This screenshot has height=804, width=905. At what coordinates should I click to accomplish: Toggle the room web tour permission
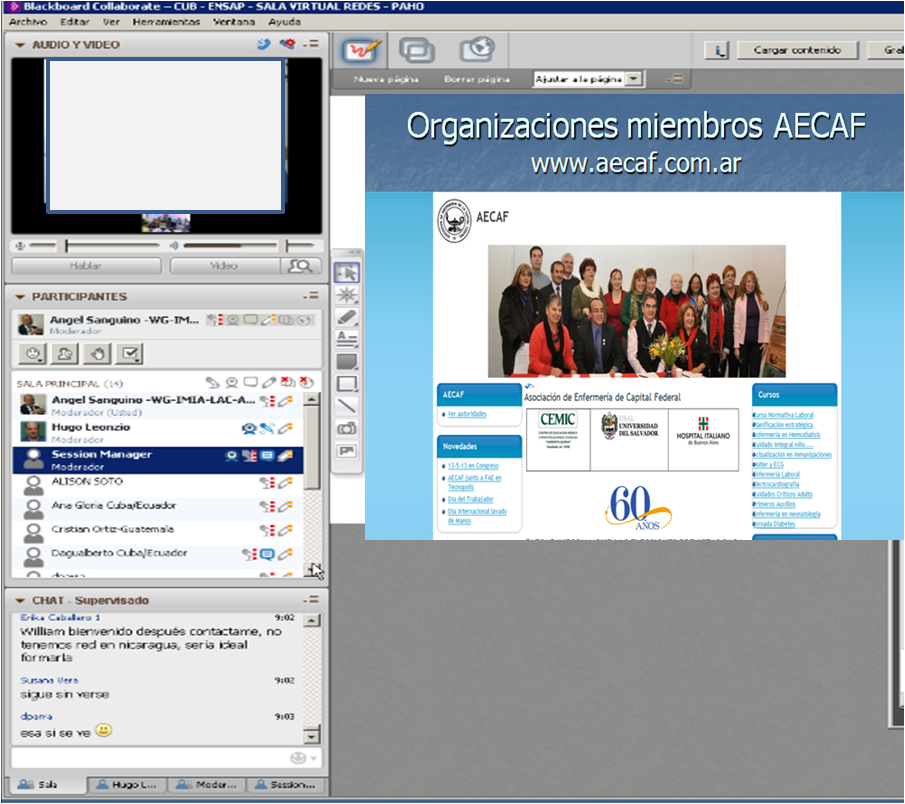(x=307, y=383)
